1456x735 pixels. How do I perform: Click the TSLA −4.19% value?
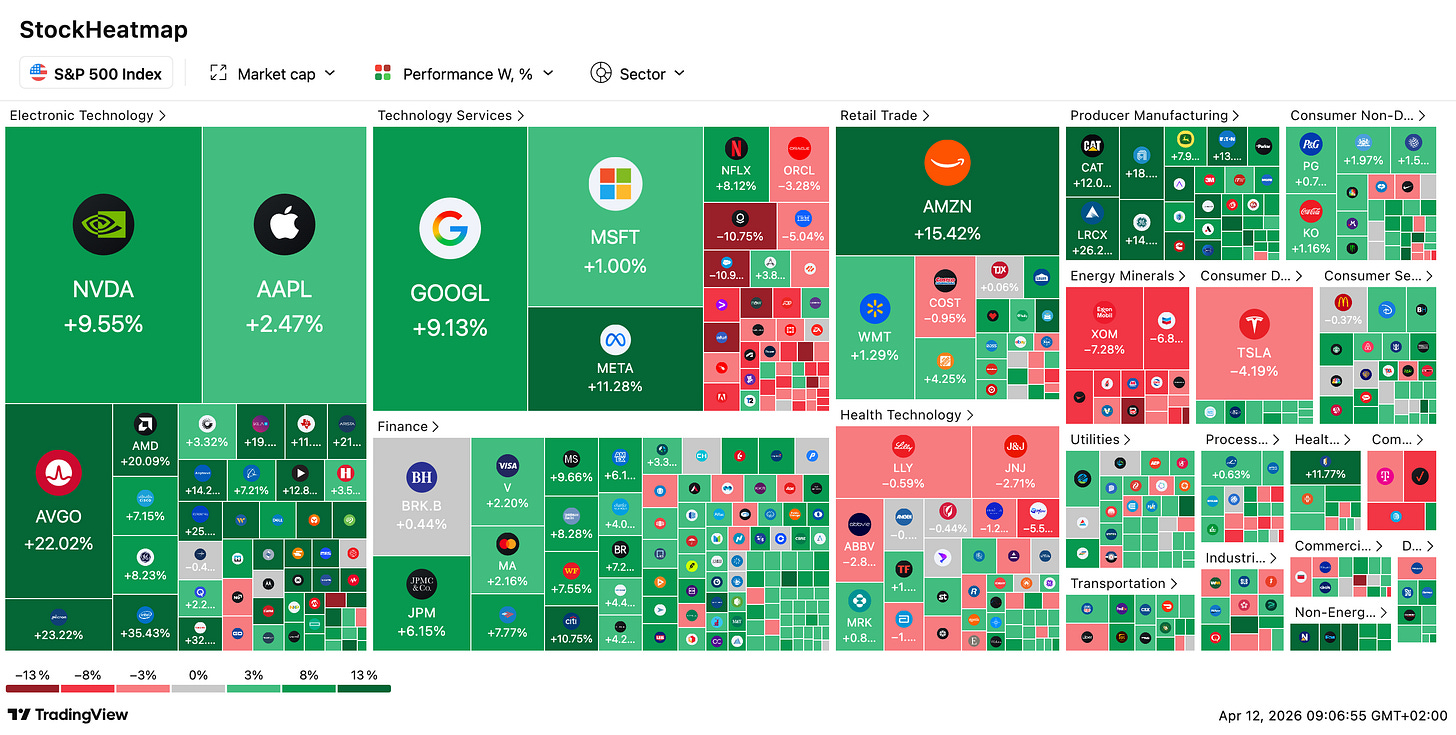pos(1254,370)
